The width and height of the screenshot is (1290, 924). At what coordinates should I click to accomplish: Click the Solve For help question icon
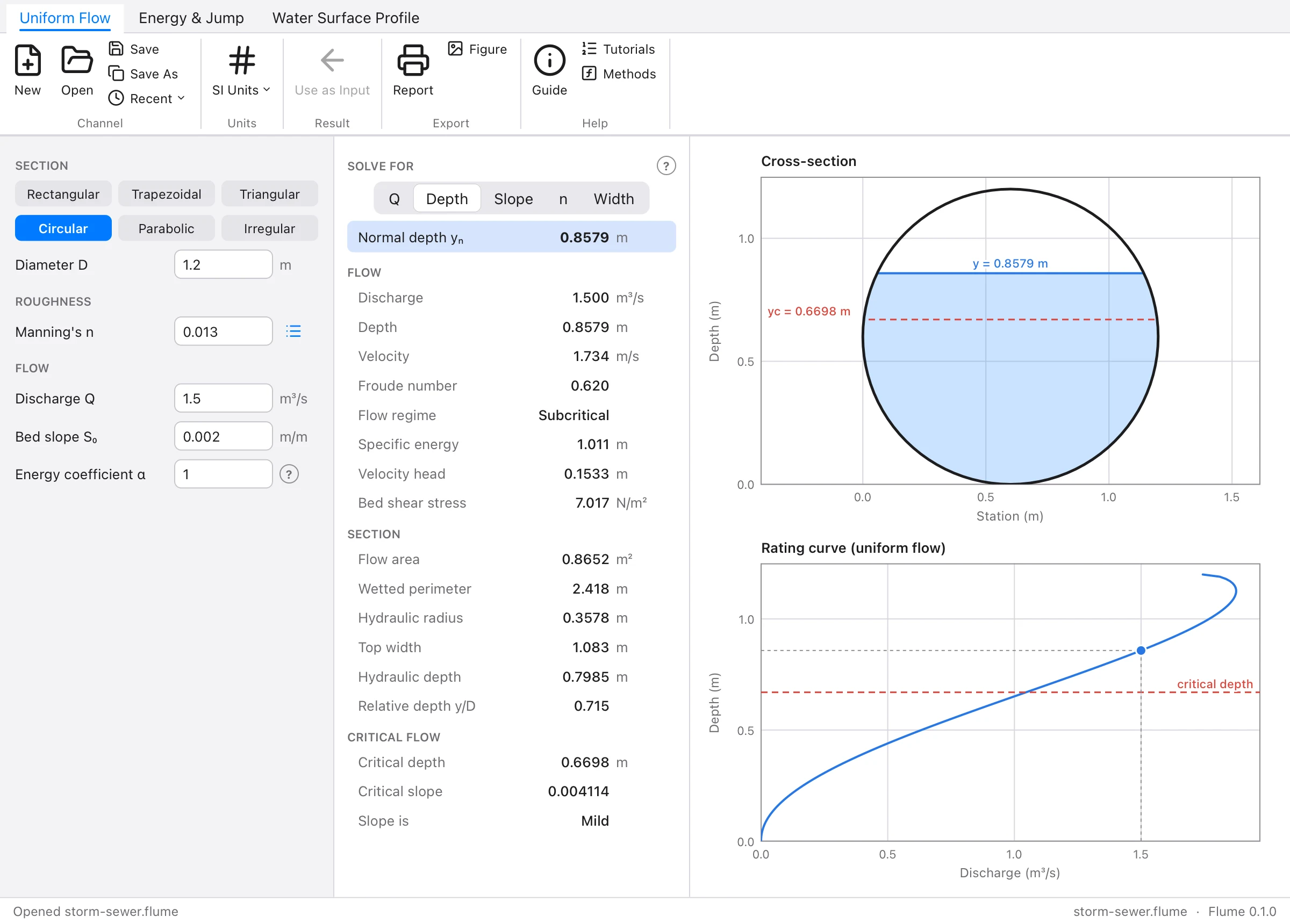coord(666,166)
